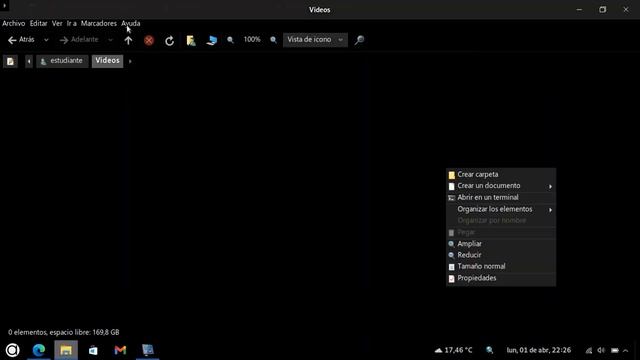Click the disabled Organizar por nombre entry

pos(501,220)
